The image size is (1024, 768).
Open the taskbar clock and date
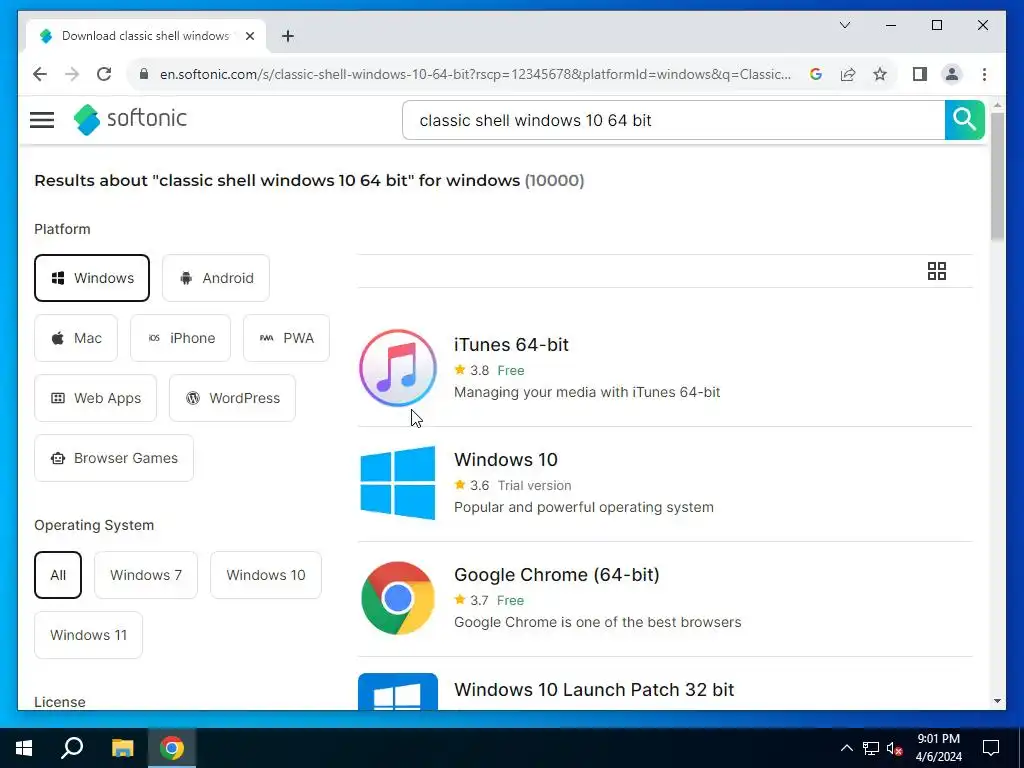939,748
